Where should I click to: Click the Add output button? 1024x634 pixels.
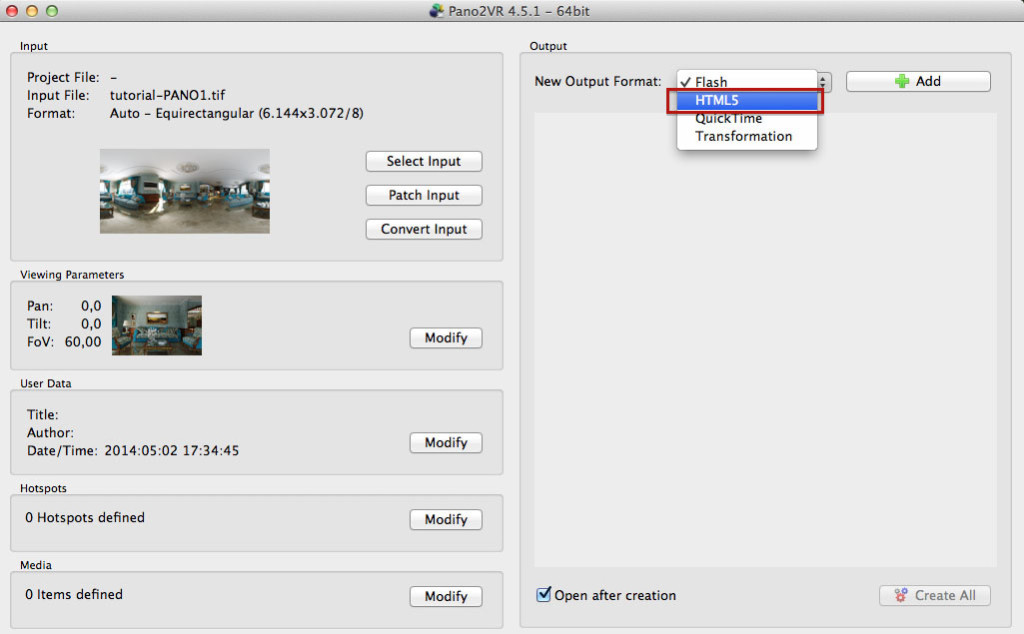point(918,81)
